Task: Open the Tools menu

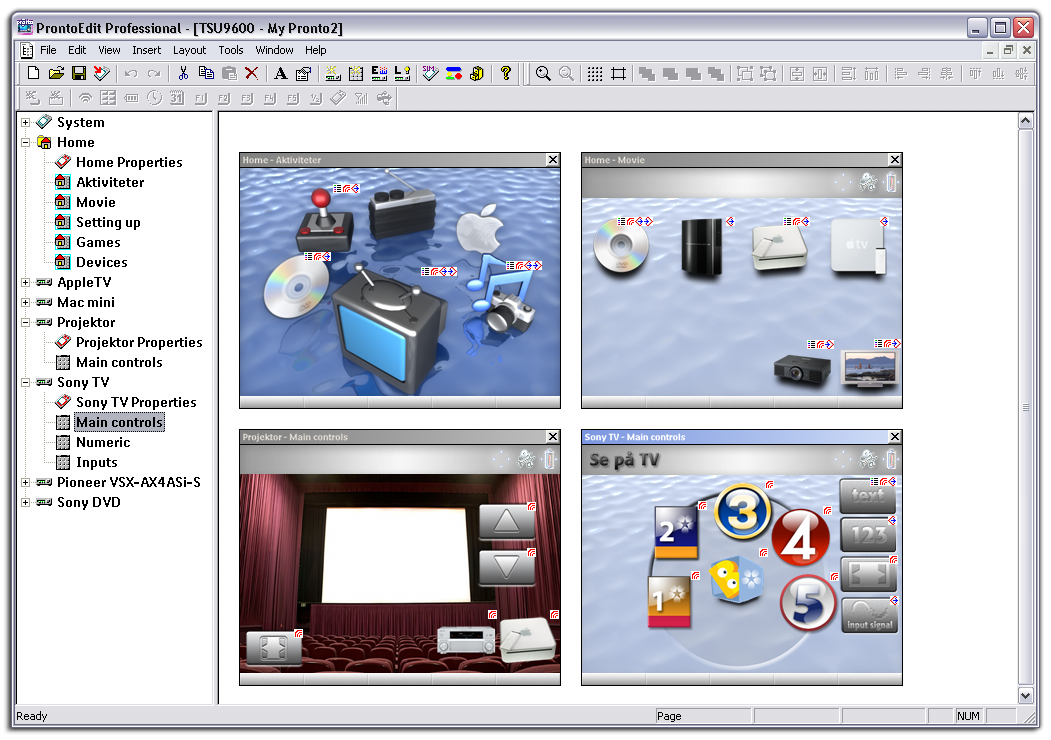Action: point(231,50)
